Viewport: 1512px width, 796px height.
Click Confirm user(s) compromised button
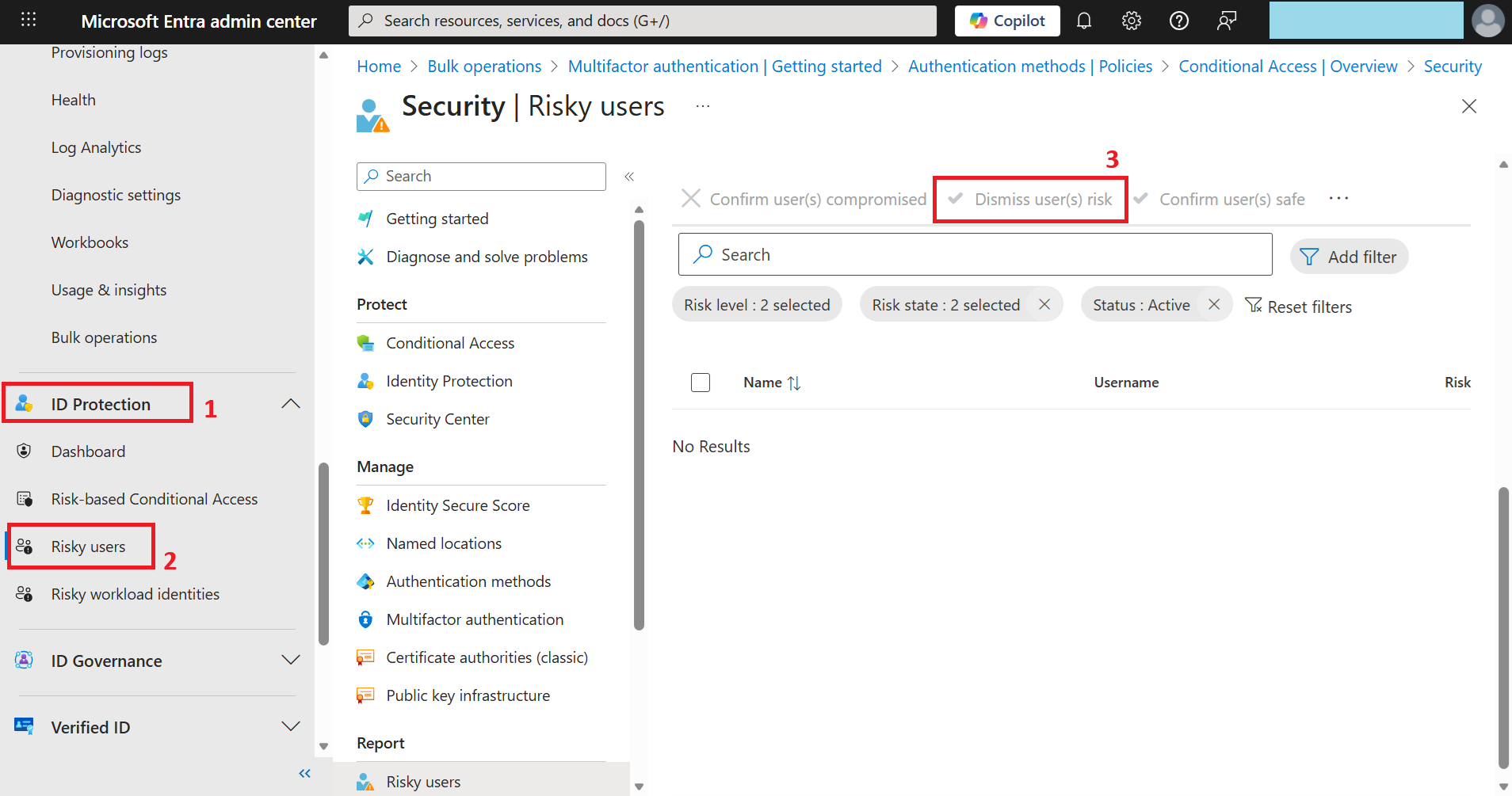(804, 199)
